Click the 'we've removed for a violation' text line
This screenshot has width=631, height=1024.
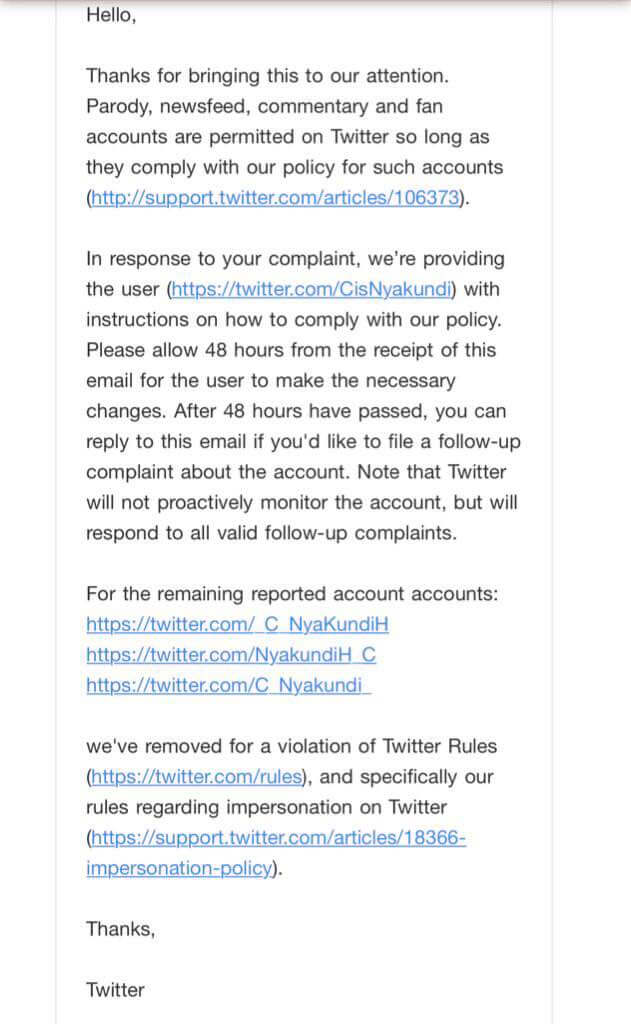pyautogui.click(x=291, y=746)
